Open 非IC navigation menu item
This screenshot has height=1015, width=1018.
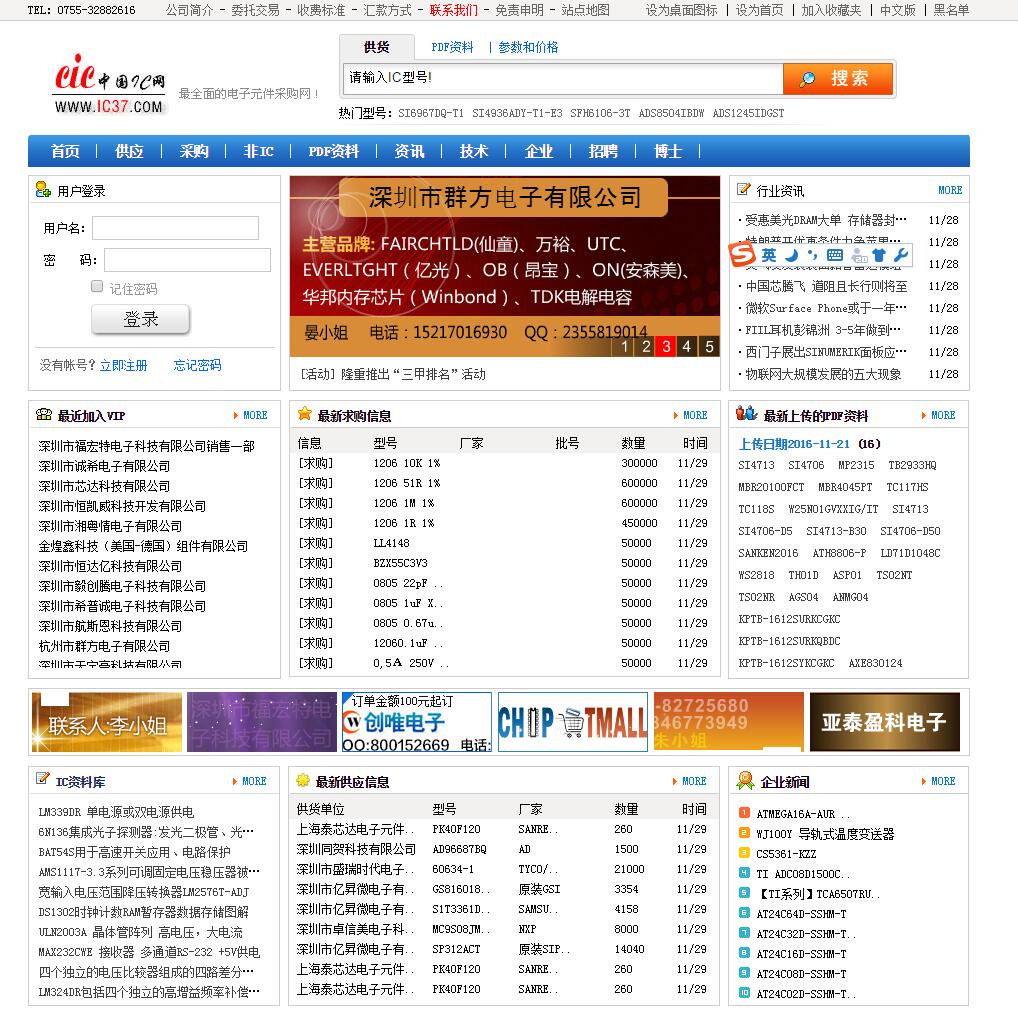tap(258, 151)
